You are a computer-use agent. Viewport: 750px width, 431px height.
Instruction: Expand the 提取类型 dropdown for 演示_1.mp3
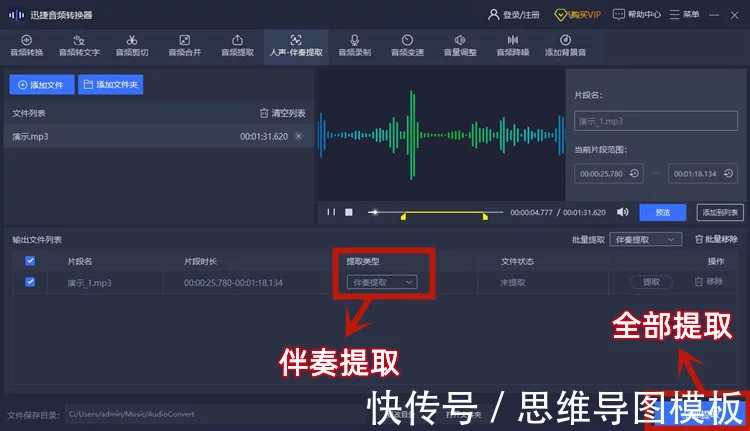pyautogui.click(x=382, y=282)
